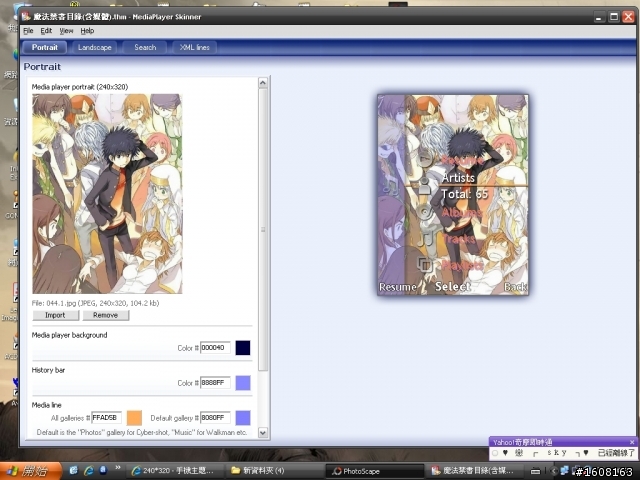Click the MediaPlayer Skinner title bar icon

(27, 16)
